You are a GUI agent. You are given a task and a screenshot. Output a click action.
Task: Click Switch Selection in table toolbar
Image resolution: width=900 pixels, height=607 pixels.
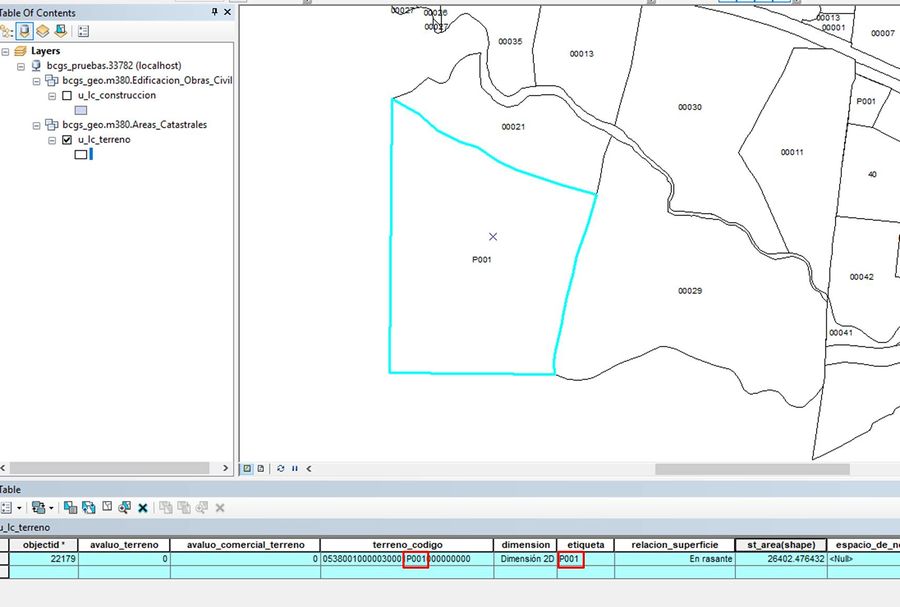click(88, 507)
